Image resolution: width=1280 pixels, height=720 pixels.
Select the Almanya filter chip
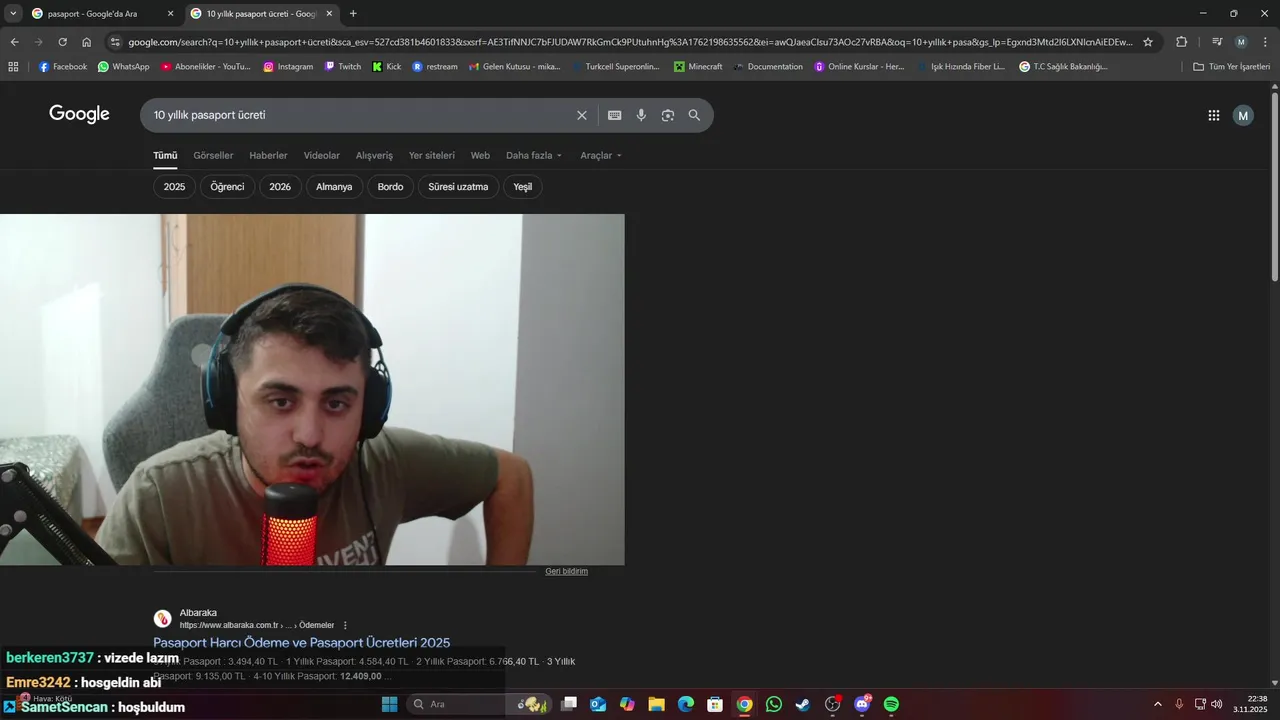coord(334,187)
